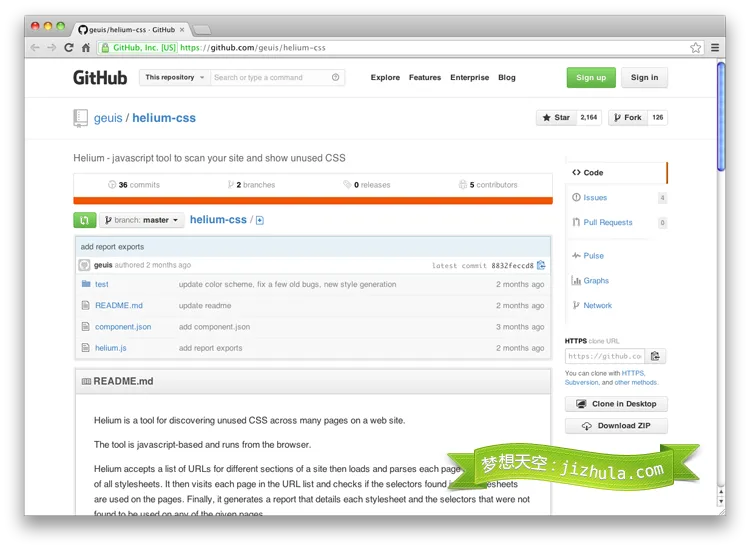Star the helium-css repository

pos(556,118)
